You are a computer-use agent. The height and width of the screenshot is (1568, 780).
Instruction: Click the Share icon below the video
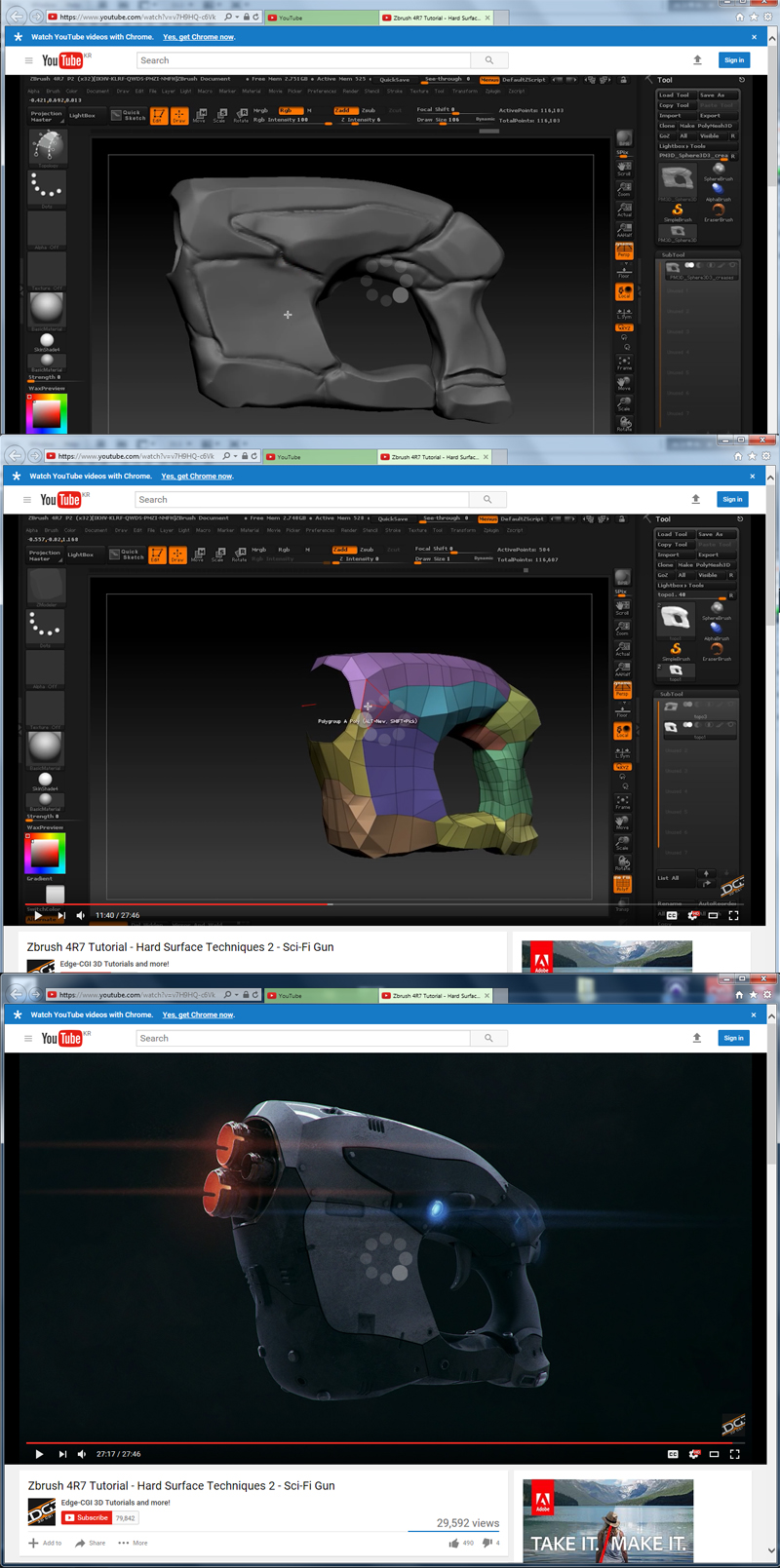pyautogui.click(x=80, y=1543)
